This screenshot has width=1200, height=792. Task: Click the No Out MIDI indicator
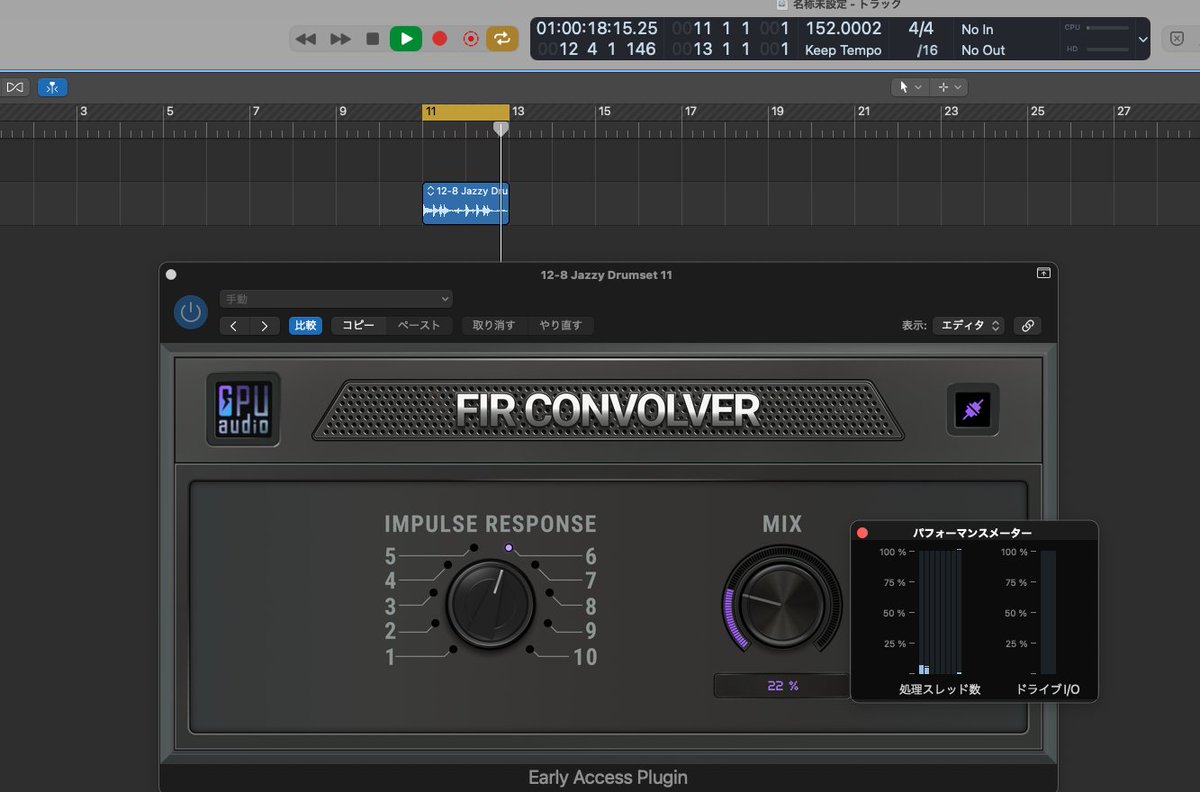pyautogui.click(x=983, y=50)
